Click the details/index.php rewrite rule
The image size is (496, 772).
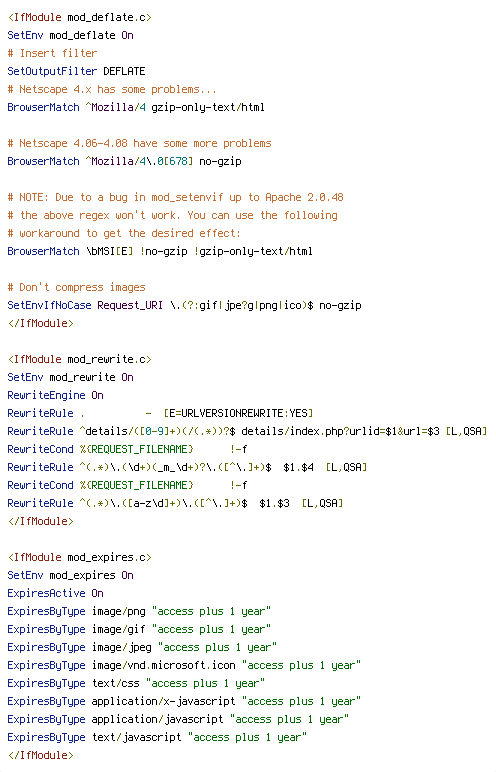pyautogui.click(x=247, y=431)
